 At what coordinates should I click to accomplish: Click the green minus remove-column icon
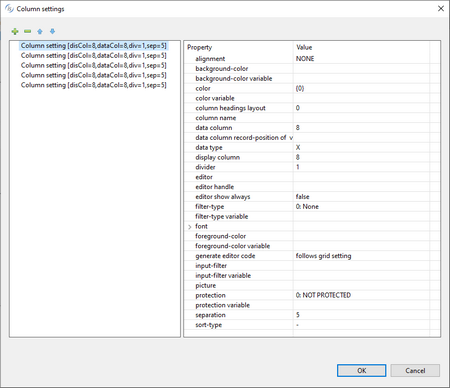(28, 31)
